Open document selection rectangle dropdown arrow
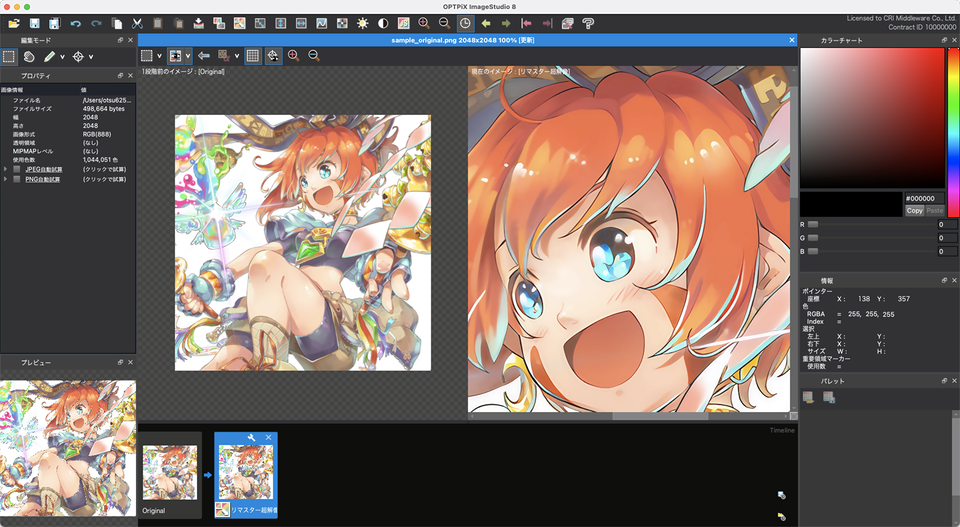Viewport: 960px width, 527px height. [159, 56]
